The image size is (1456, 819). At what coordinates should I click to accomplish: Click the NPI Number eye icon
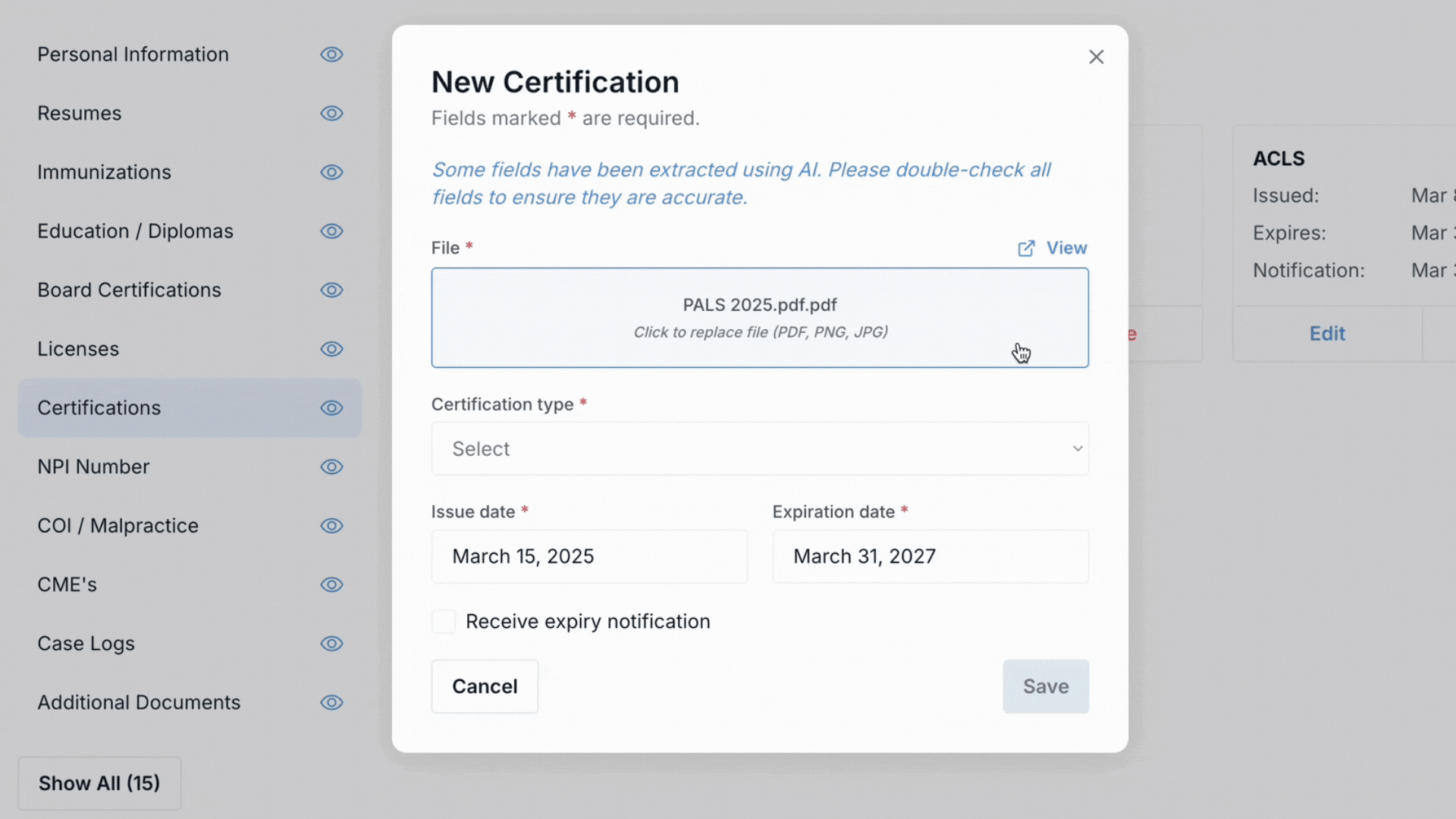331,467
